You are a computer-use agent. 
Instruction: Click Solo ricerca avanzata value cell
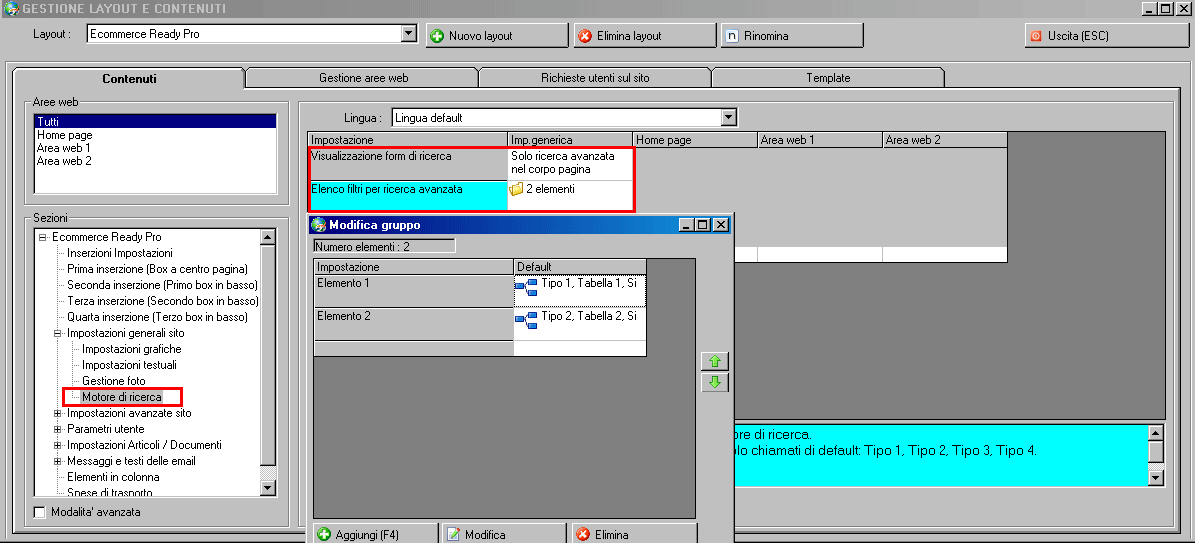pyautogui.click(x=570, y=163)
